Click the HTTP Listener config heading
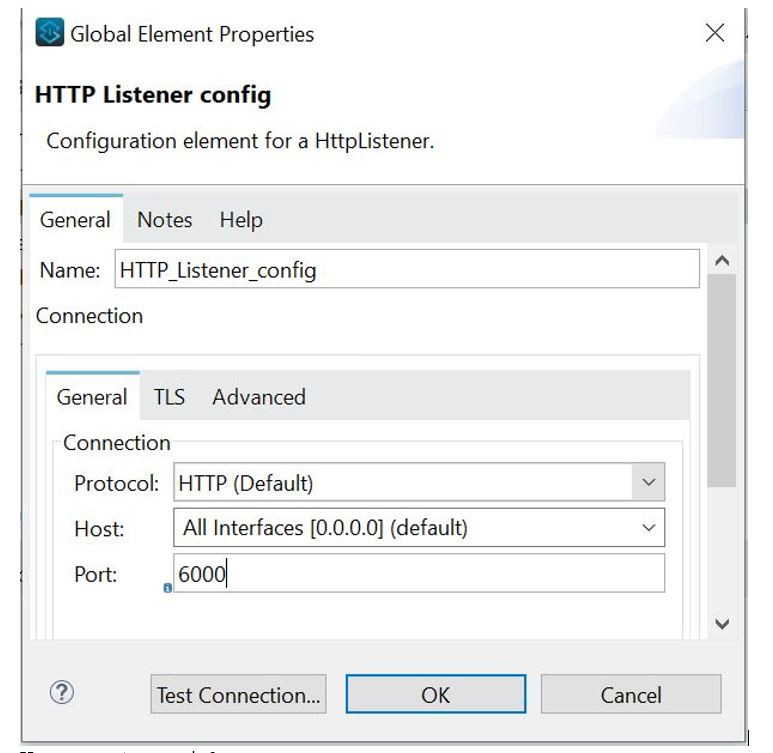 tap(153, 96)
